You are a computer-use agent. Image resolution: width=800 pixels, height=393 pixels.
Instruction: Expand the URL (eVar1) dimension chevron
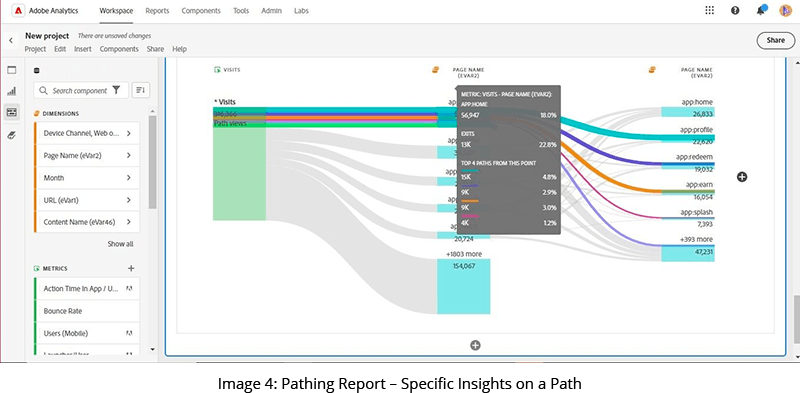(129, 200)
